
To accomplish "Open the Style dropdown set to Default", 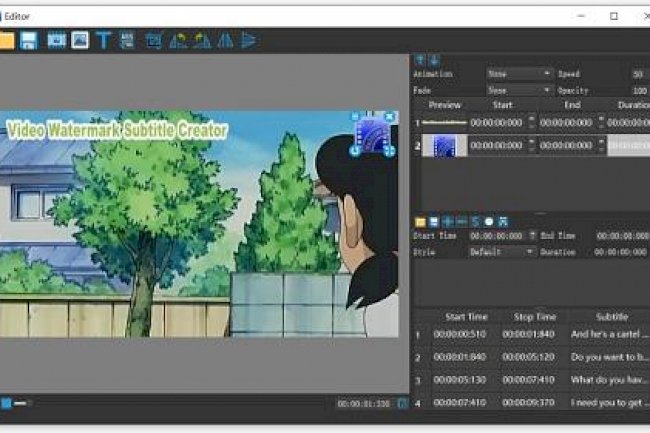I will [501, 252].
